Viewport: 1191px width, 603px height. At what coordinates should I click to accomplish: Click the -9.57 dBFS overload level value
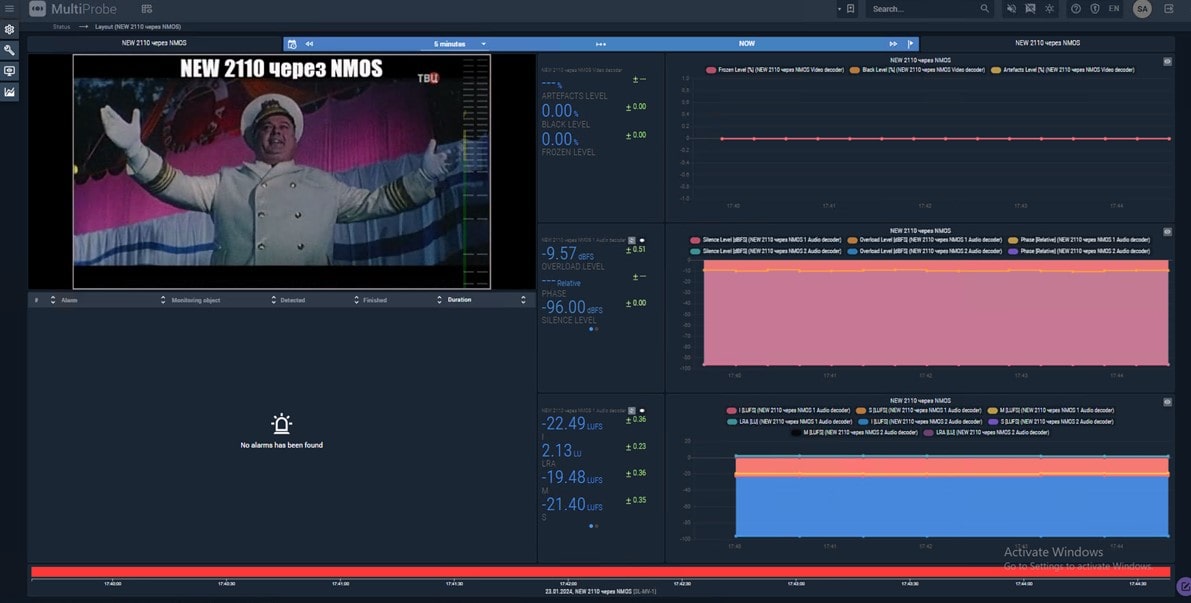[567, 254]
